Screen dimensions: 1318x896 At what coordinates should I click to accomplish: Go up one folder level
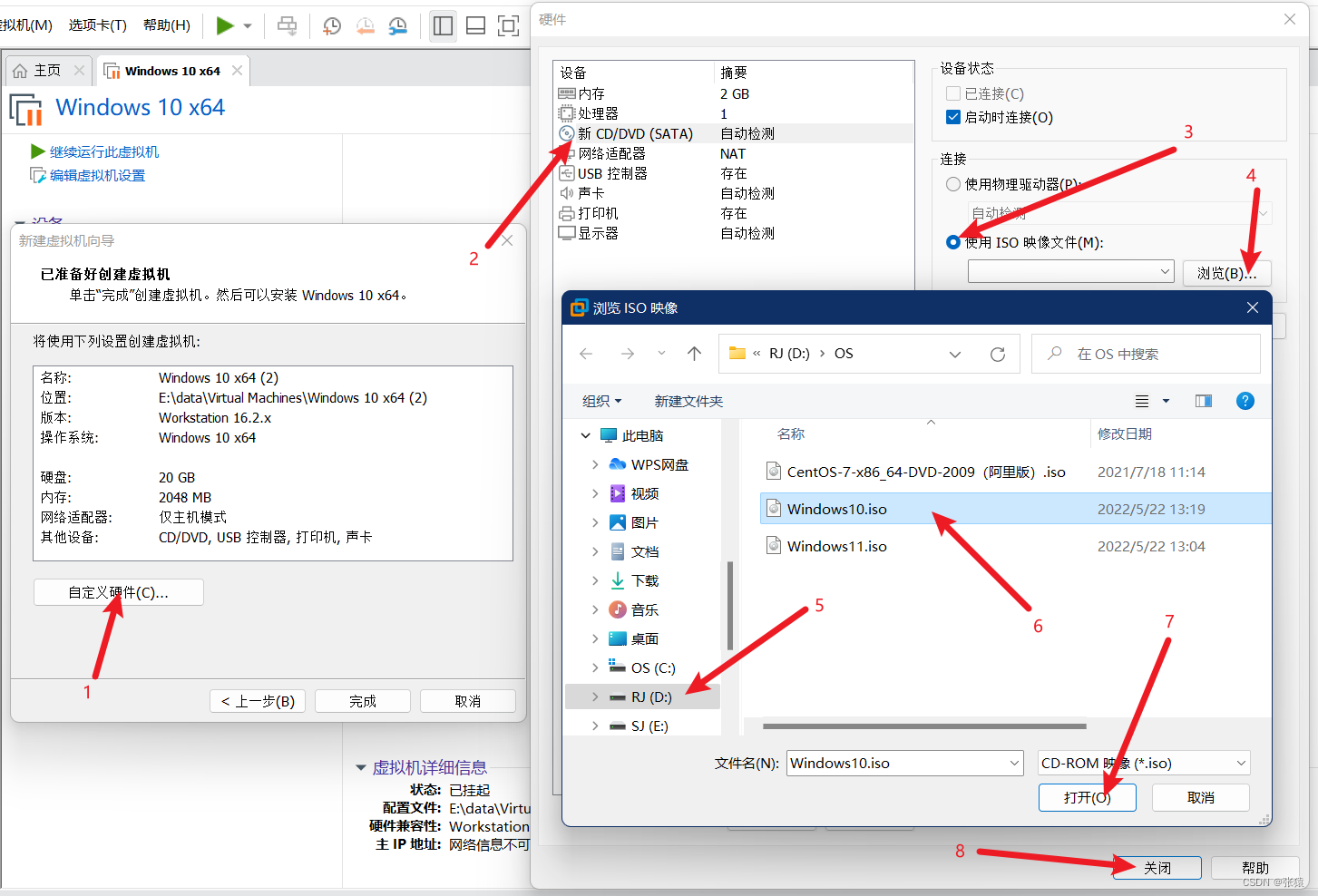695,354
